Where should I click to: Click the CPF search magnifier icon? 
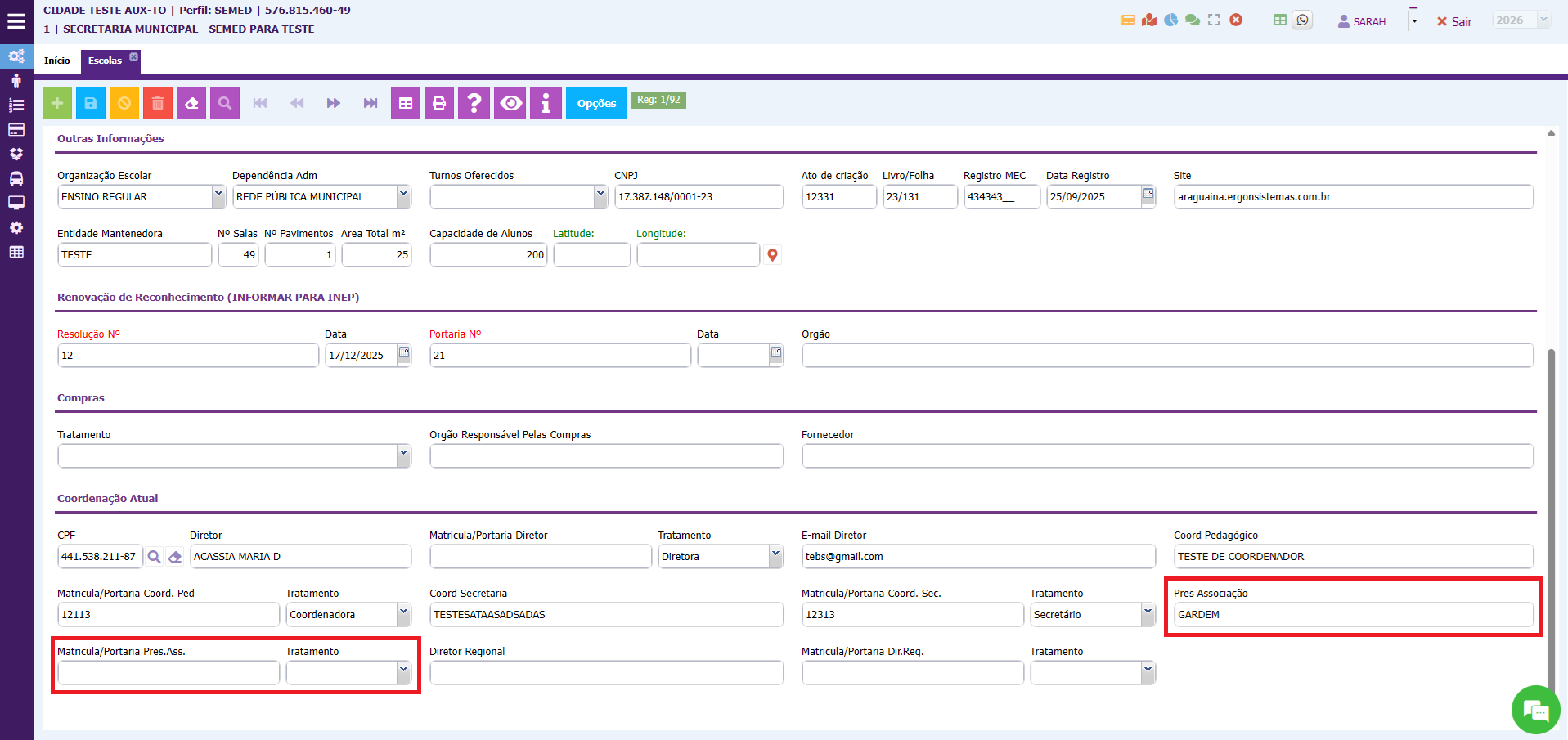click(154, 557)
